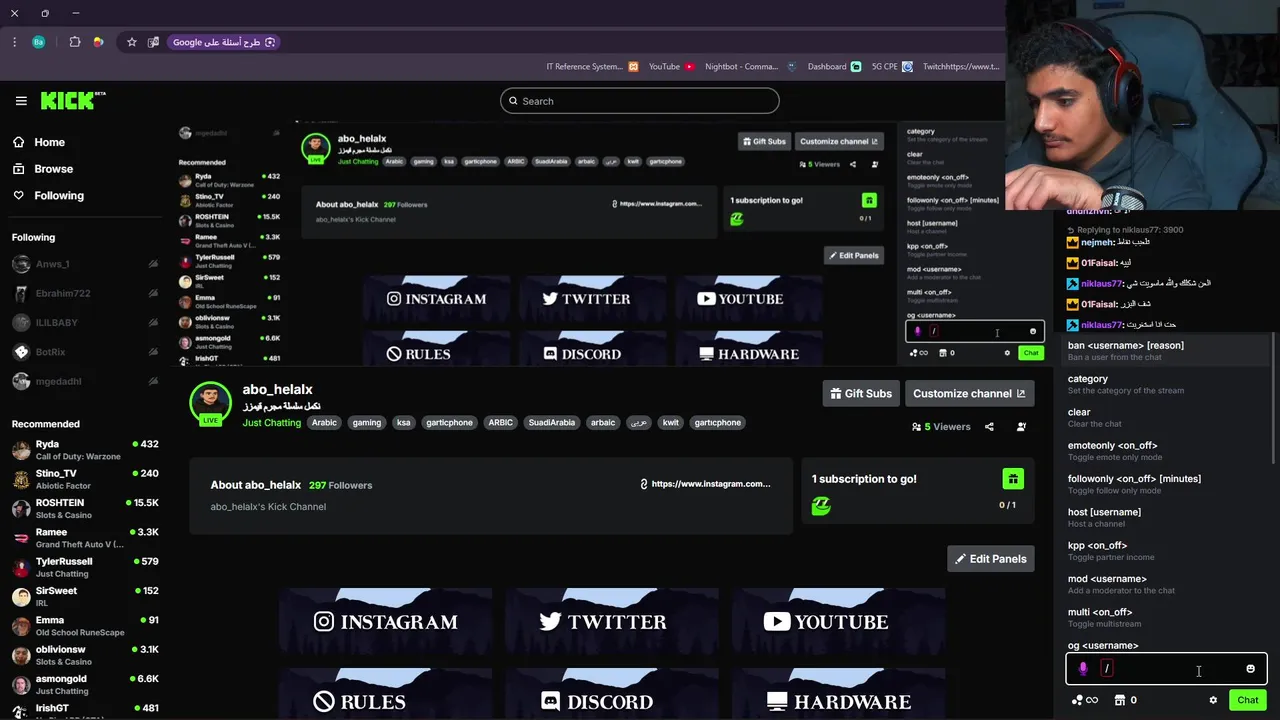Open the IT Reference System bookmark
Viewport: 1280px width, 720px height.
592,67
